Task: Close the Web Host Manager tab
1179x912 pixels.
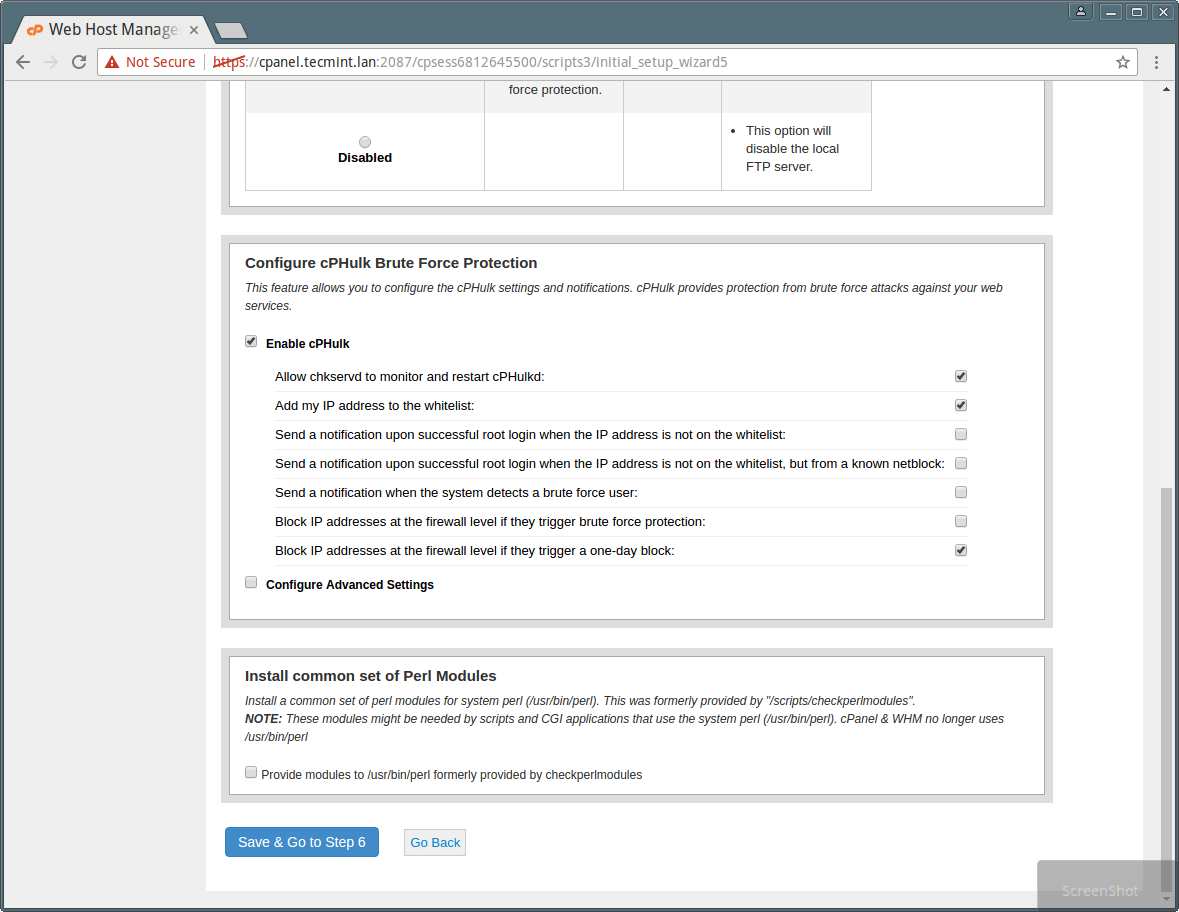Action: coord(194,30)
